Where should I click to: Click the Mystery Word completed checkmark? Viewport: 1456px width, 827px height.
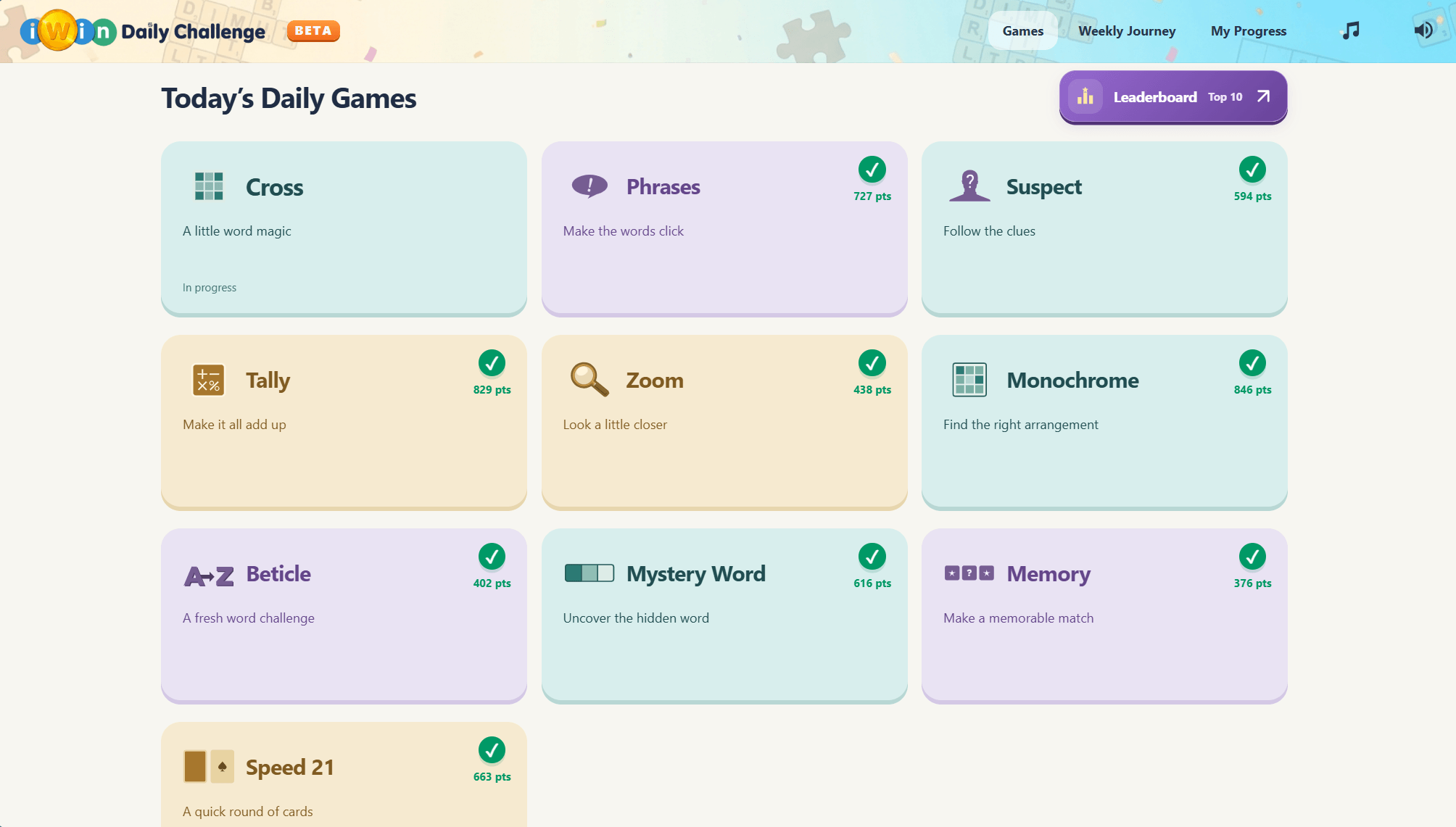pyautogui.click(x=872, y=557)
